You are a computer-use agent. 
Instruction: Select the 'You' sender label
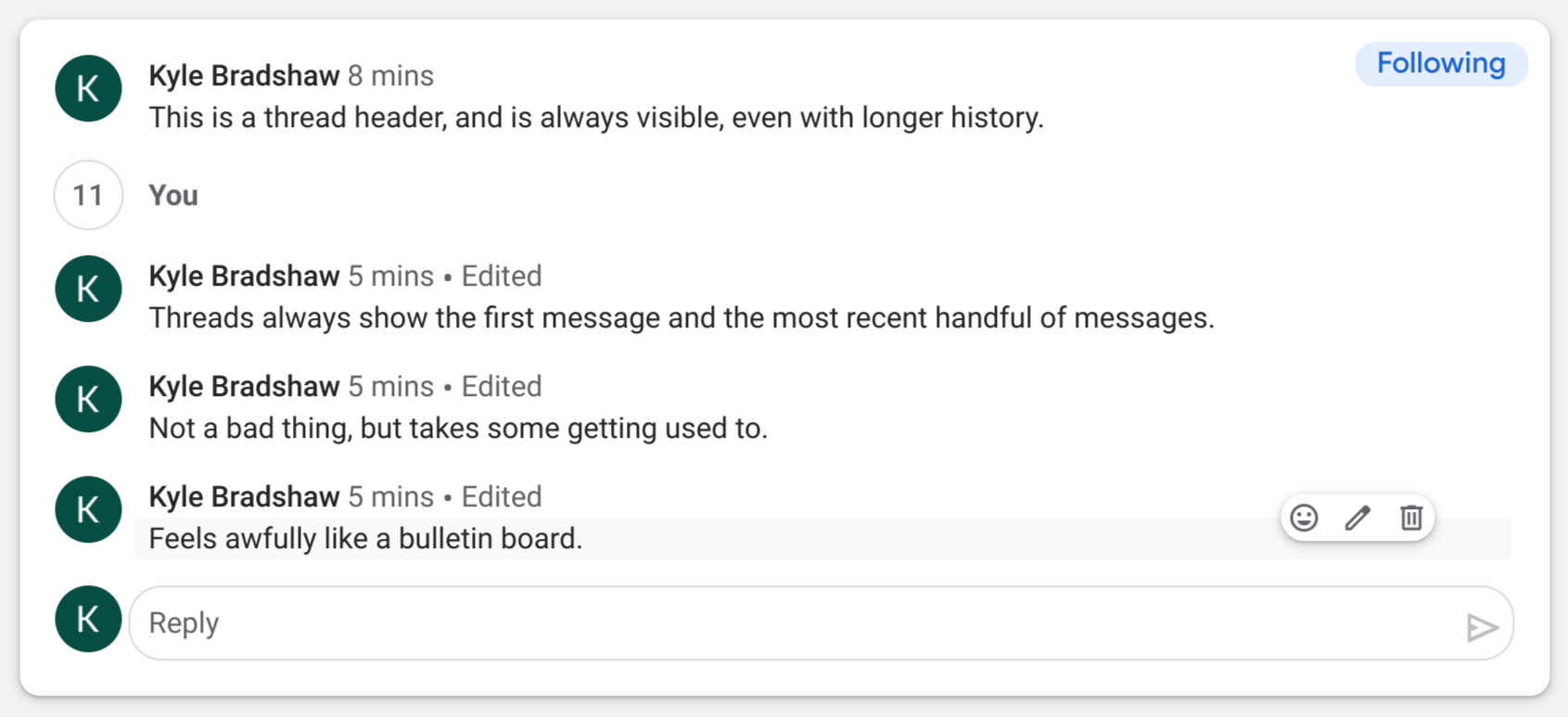coord(172,195)
